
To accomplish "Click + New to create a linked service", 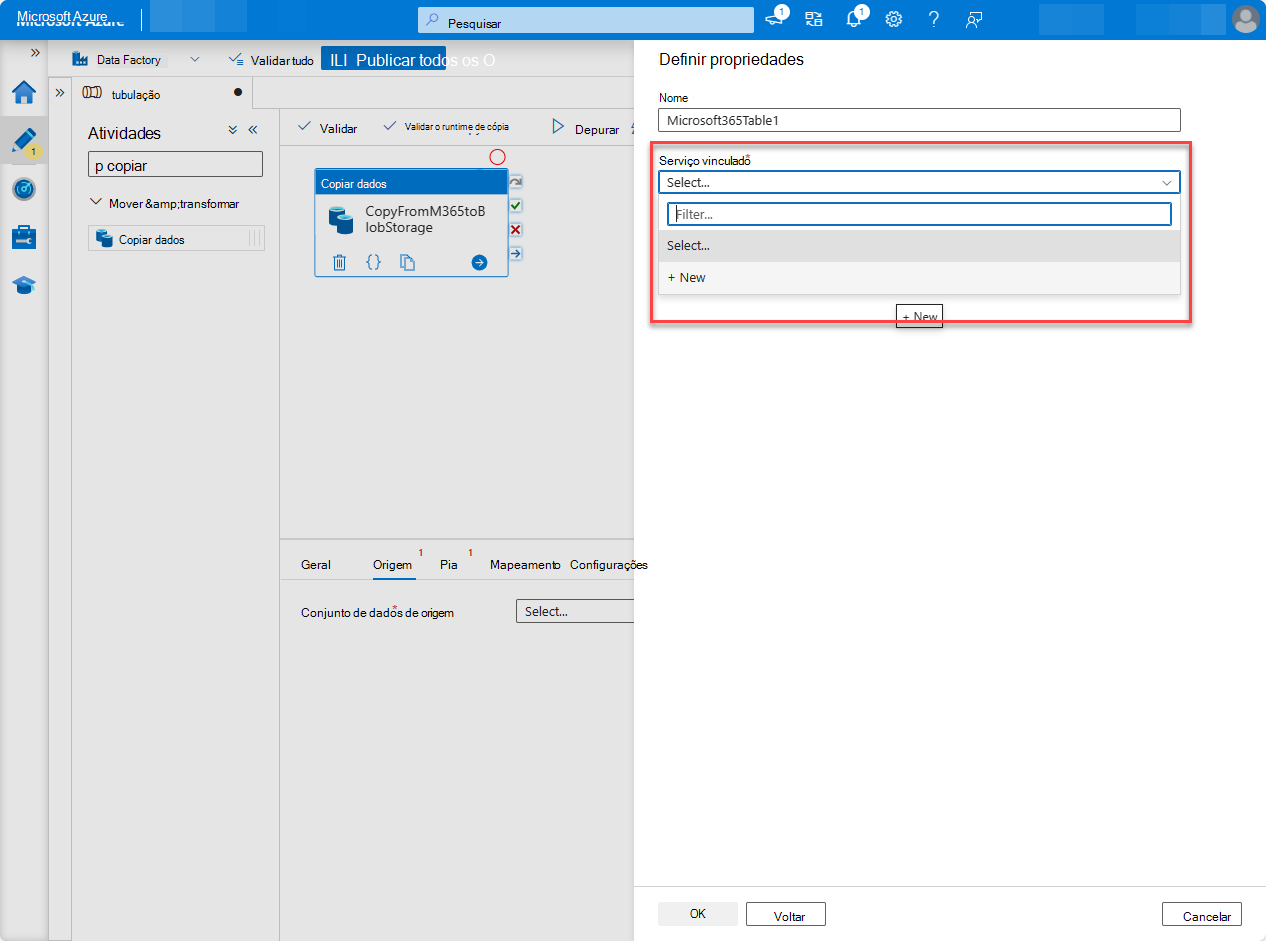I will click(686, 277).
